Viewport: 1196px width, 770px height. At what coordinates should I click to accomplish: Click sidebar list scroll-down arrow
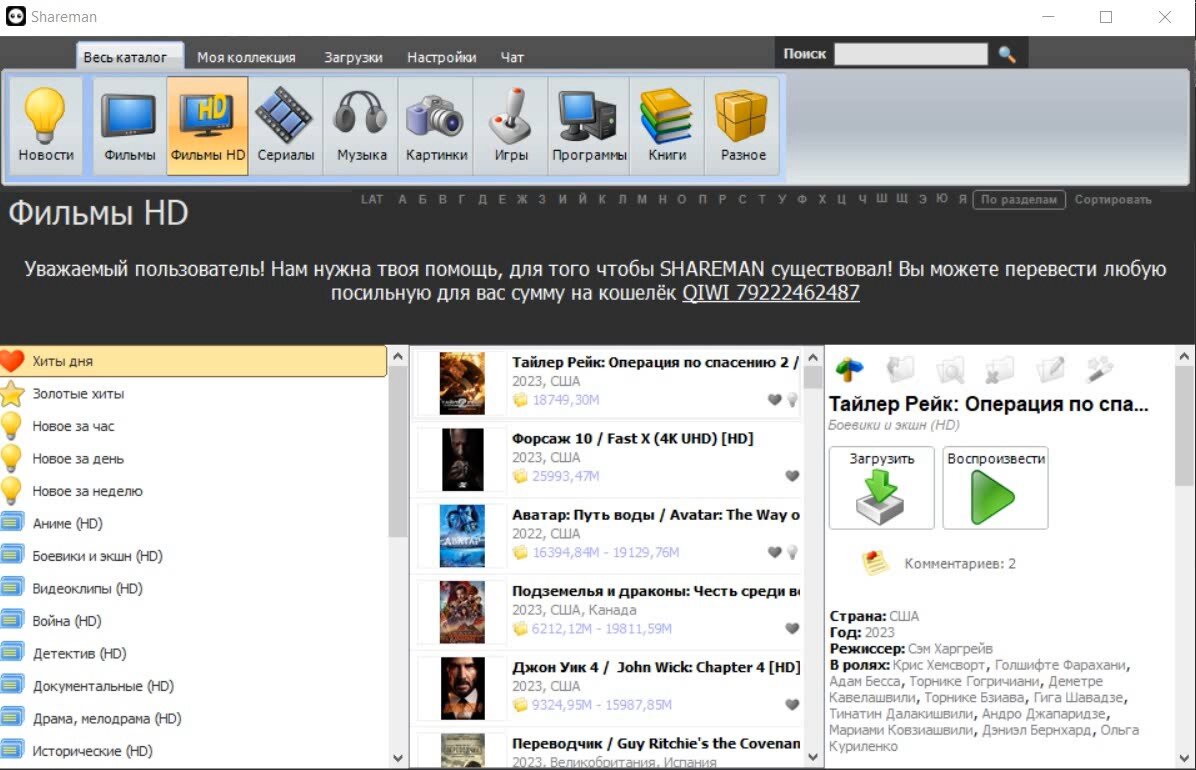(x=397, y=759)
